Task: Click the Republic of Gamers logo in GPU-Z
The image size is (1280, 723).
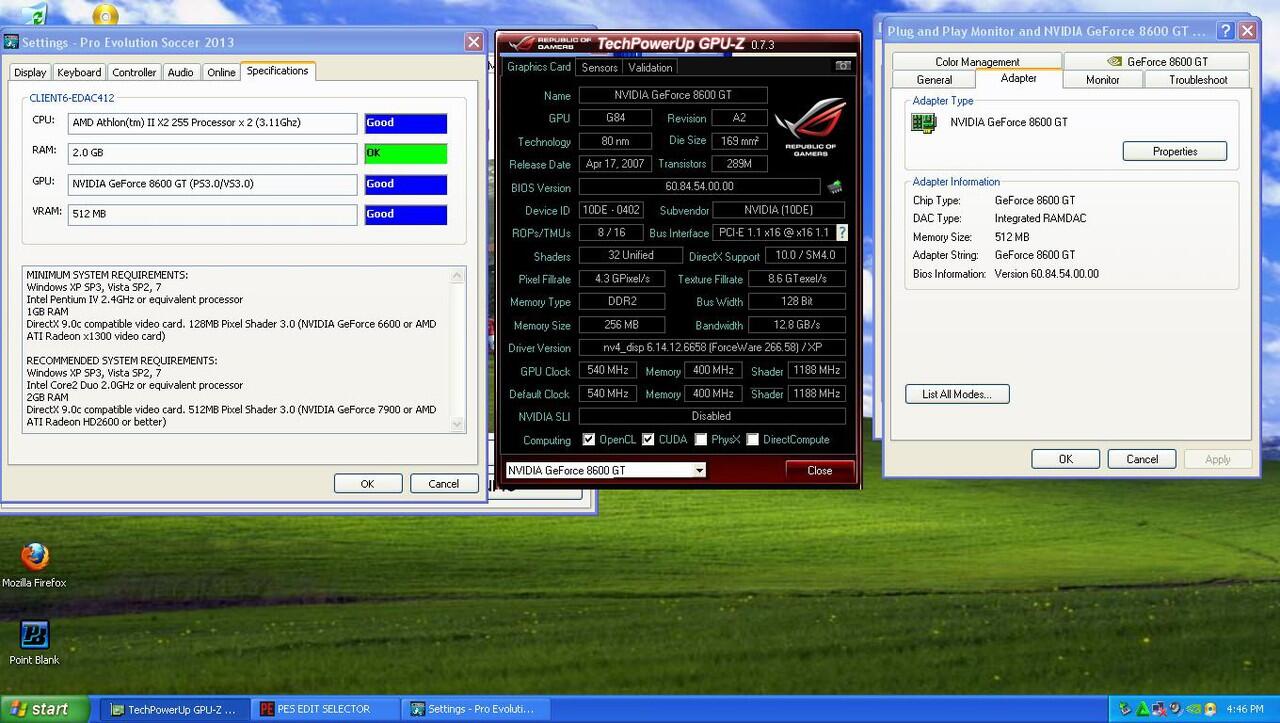Action: 810,126
